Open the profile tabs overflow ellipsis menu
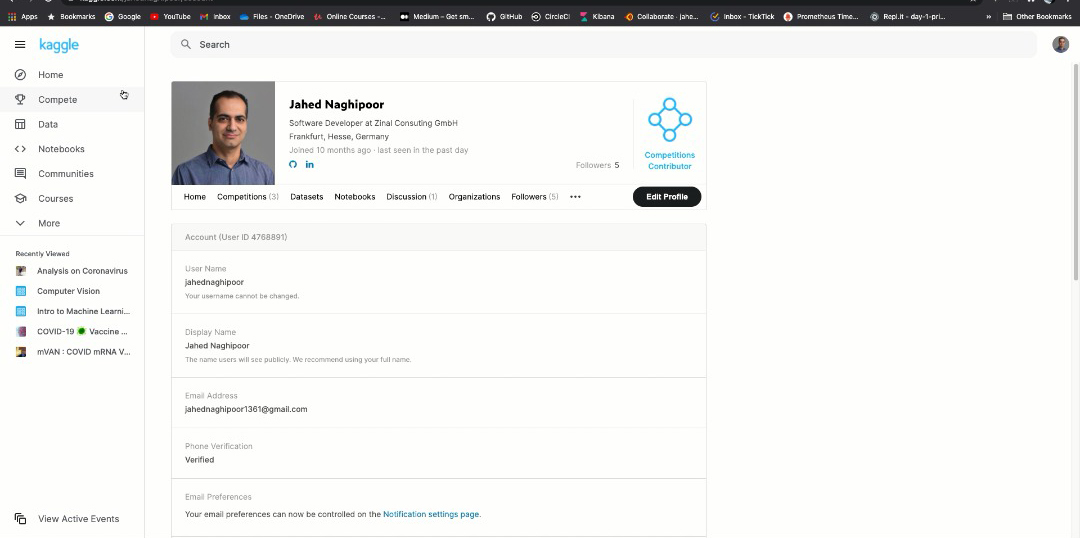 click(x=575, y=197)
